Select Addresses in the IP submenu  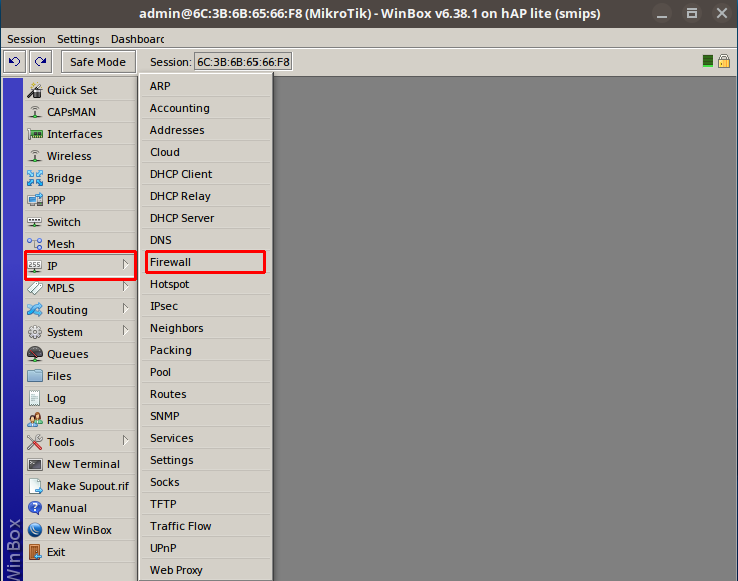[x=206, y=130]
